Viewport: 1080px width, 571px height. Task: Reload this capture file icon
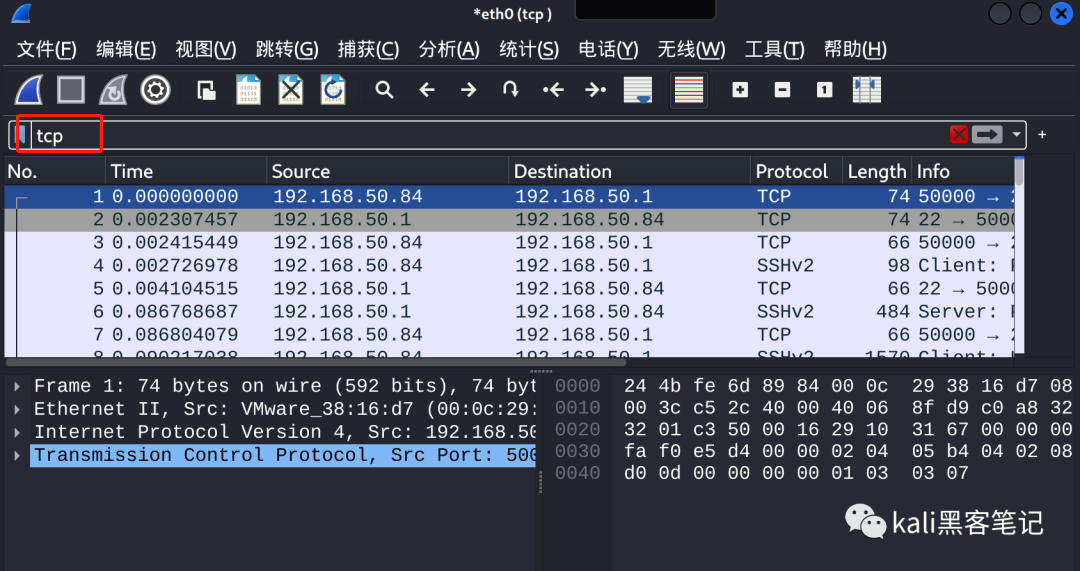[x=333, y=90]
